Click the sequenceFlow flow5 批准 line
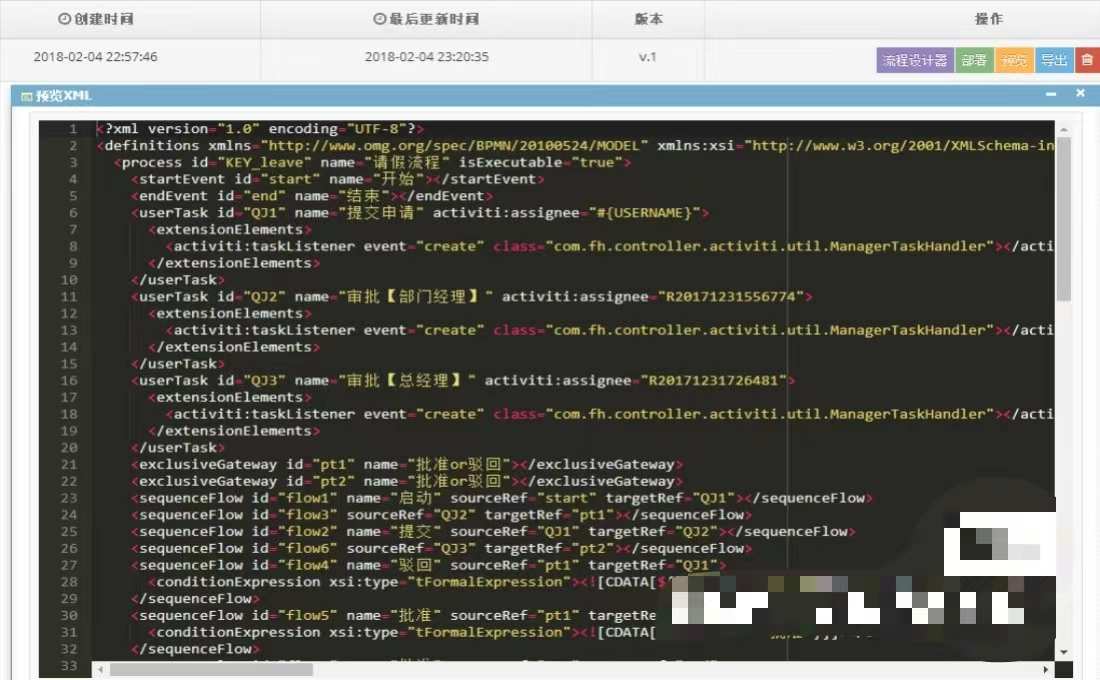Viewport: 1100px width, 680px height. pyautogui.click(x=393, y=615)
